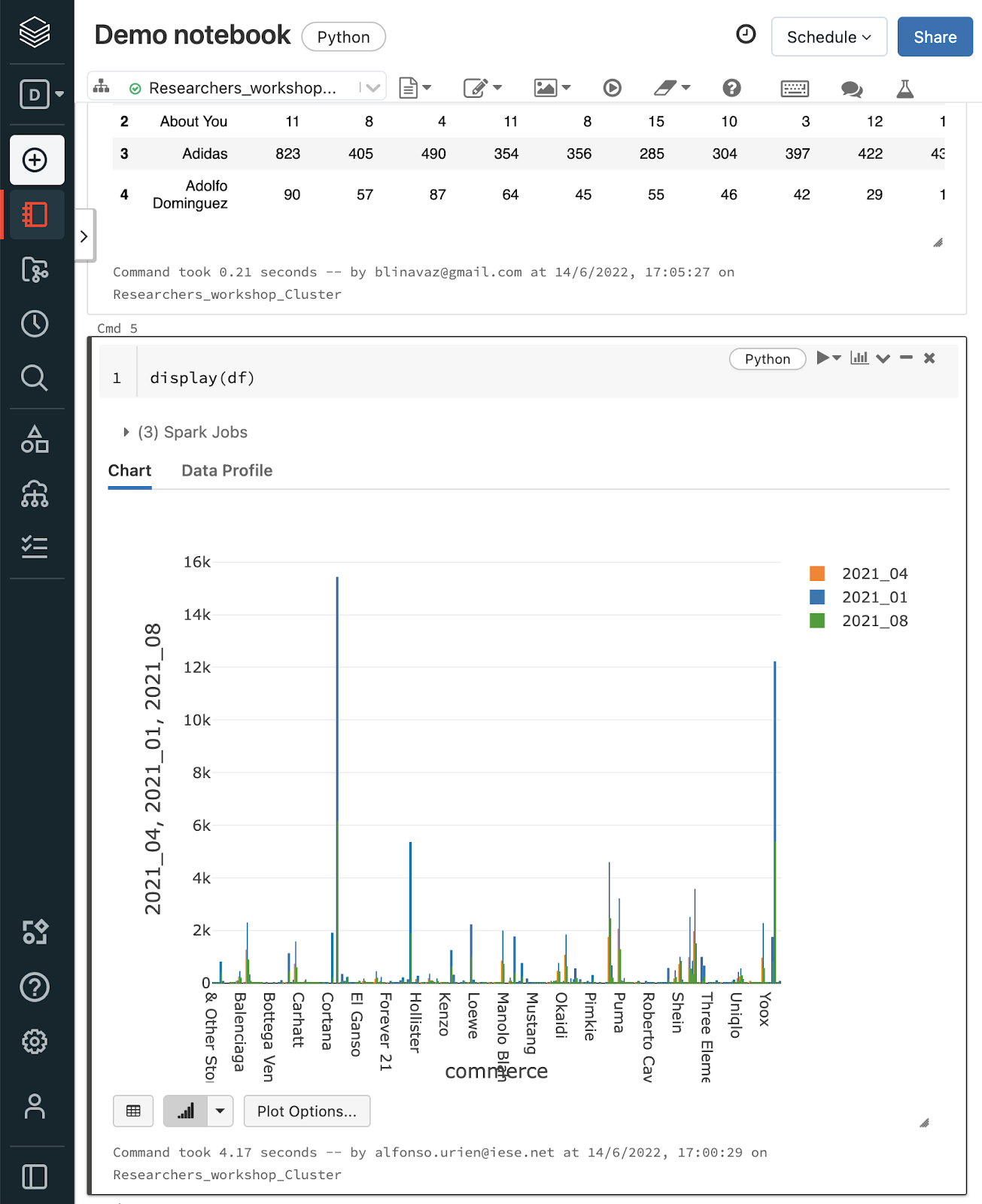Click the Create plus icon in sidebar
The height and width of the screenshot is (1204, 982).
click(35, 160)
